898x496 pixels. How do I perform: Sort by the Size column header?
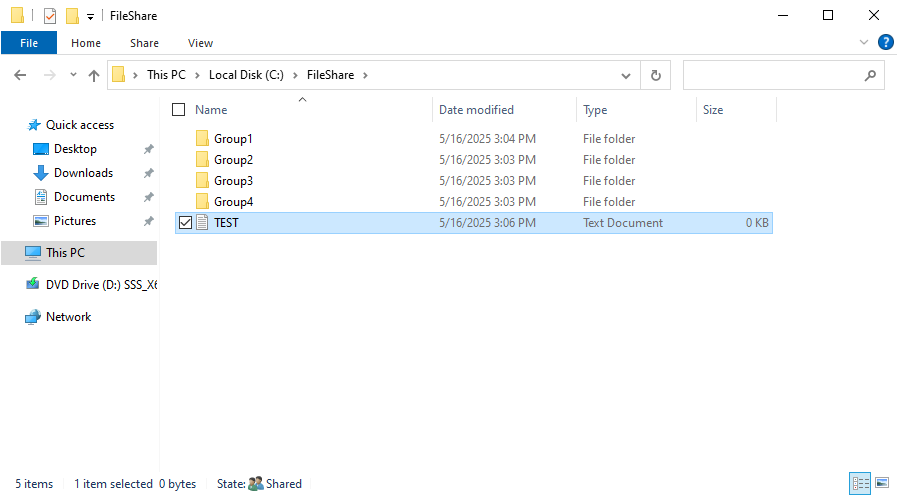pos(713,110)
